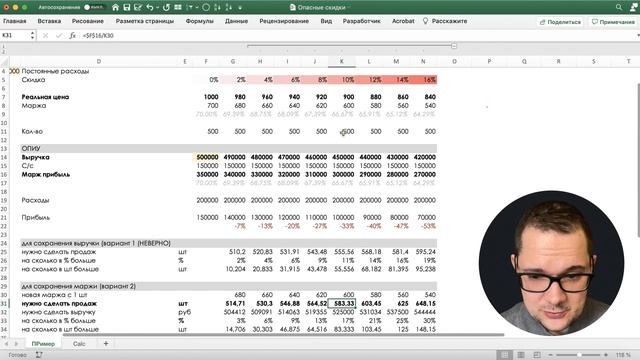The image size is (640, 360).
Task: Open the Рецензирование ribbon tab
Action: click(284, 21)
